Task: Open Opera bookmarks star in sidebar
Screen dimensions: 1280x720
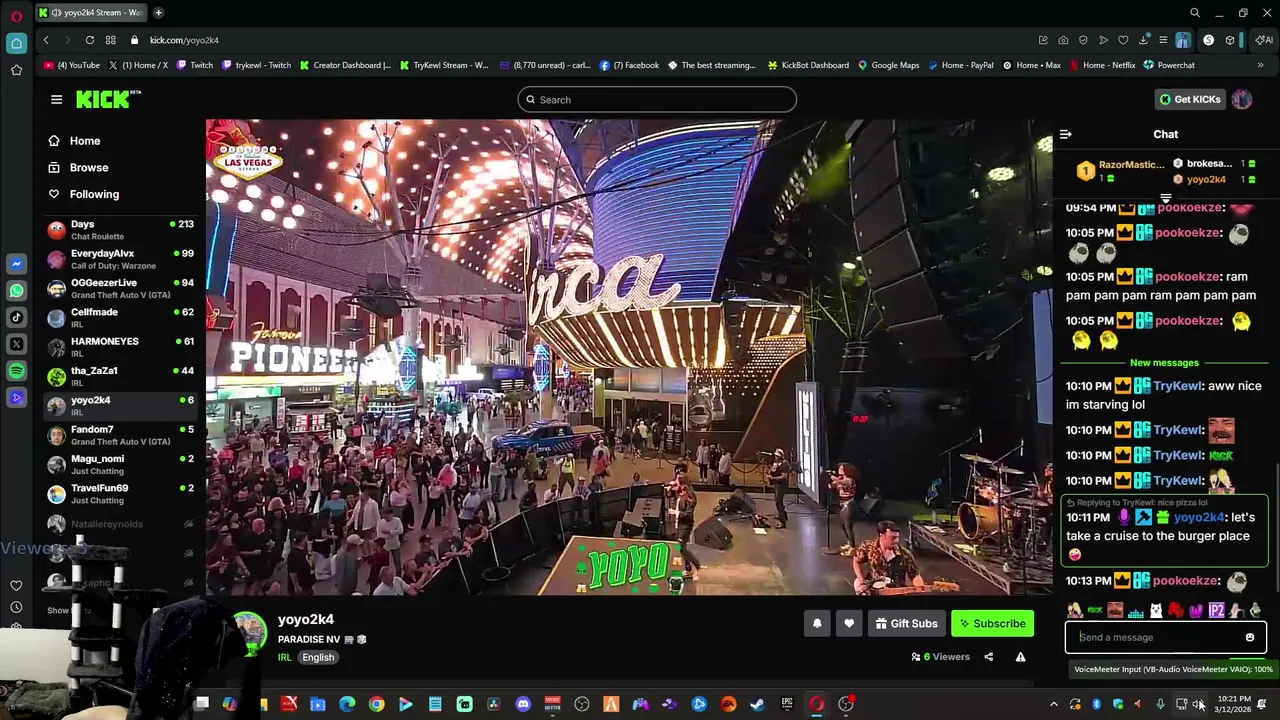Action: click(16, 70)
